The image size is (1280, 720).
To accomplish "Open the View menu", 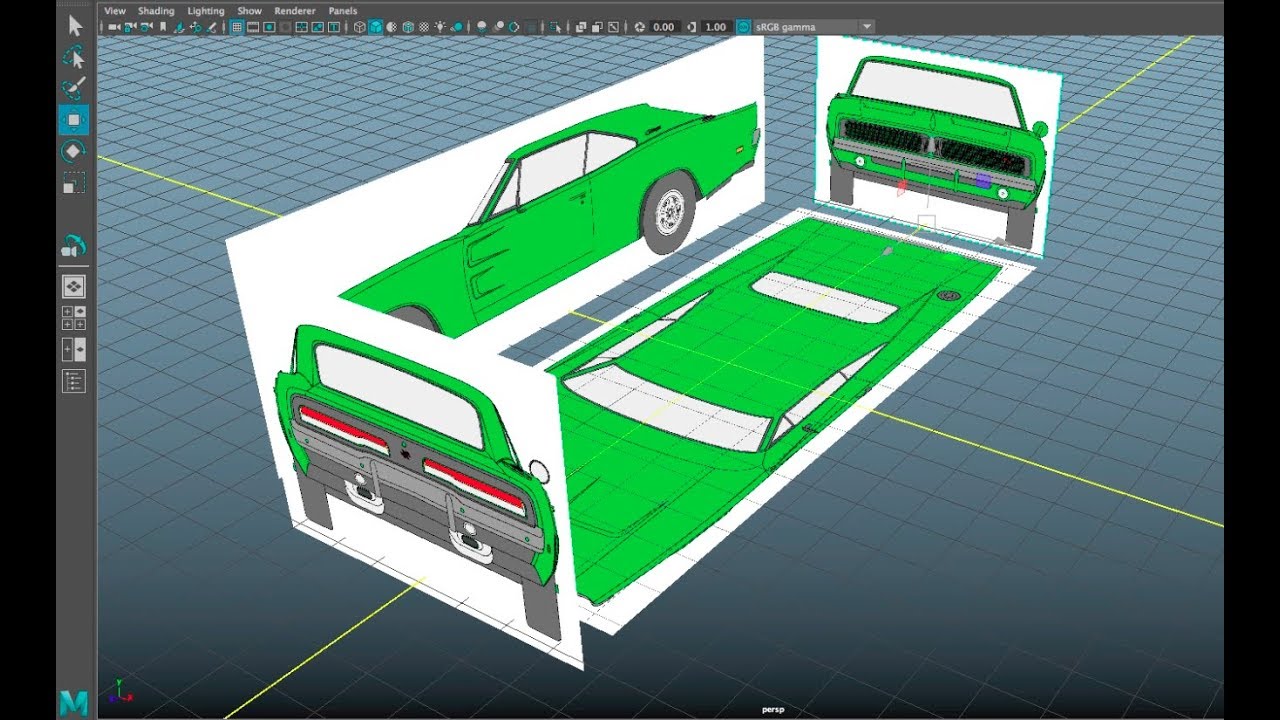I will (115, 11).
